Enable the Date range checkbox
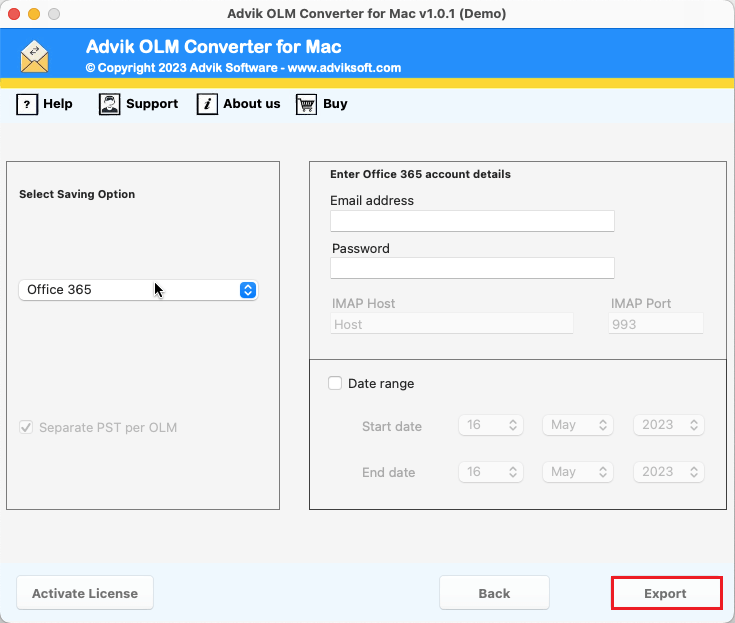Image resolution: width=735 pixels, height=623 pixels. tap(335, 383)
